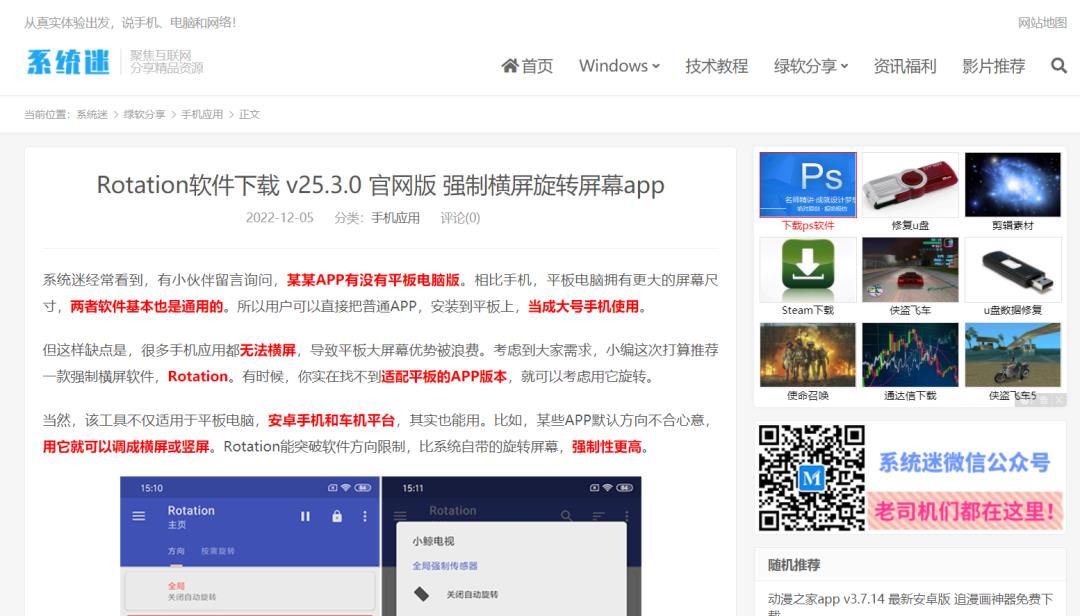Click the lock icon in Rotation screenshot

(336, 516)
